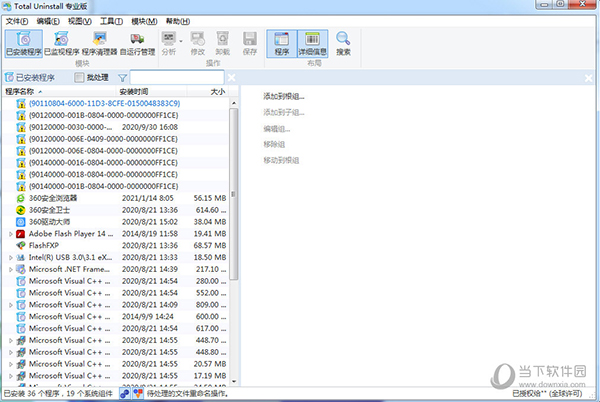Open 自运行管理 startup manager

pos(137,44)
